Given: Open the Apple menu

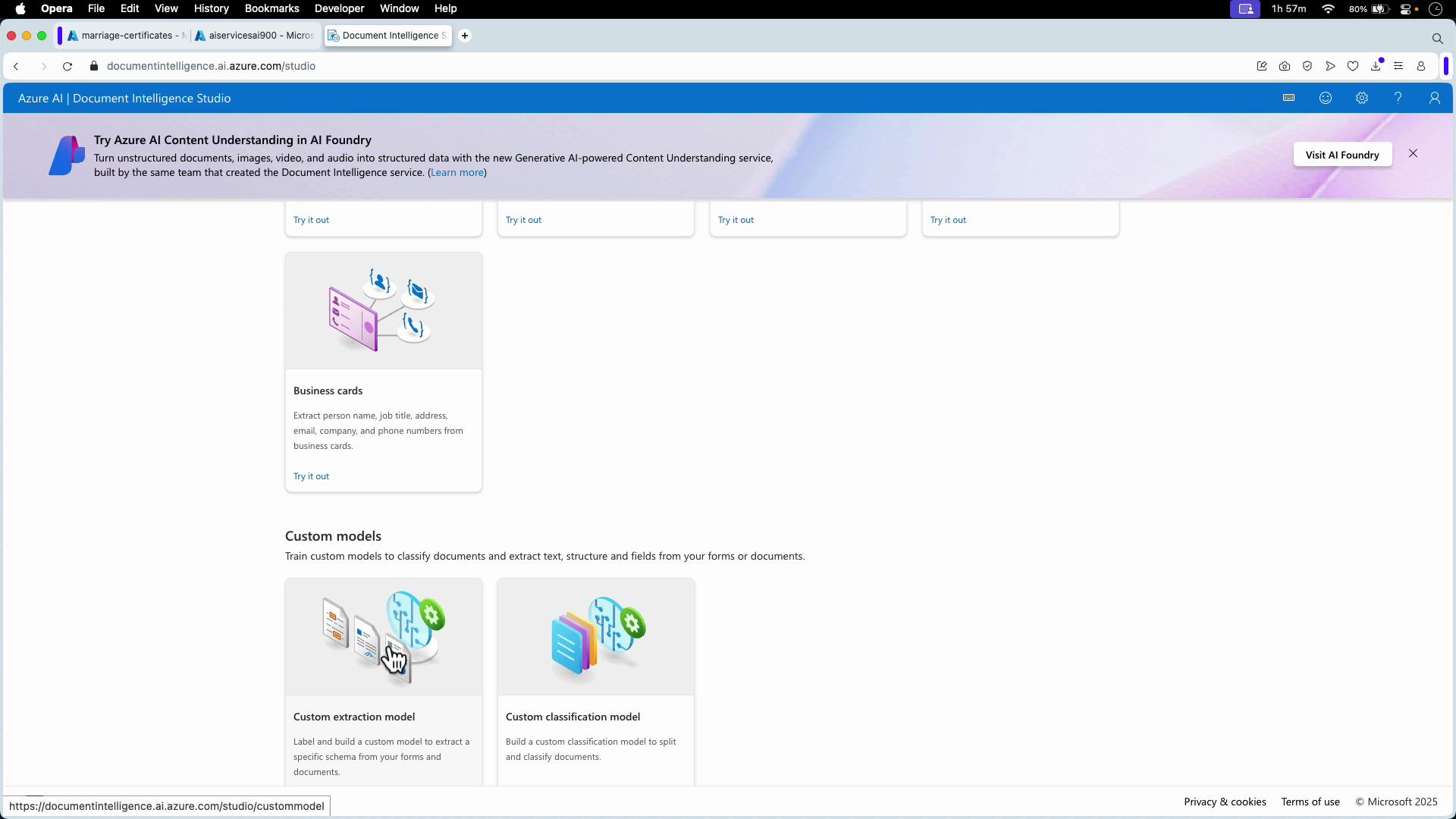Looking at the screenshot, I should coord(20,9).
